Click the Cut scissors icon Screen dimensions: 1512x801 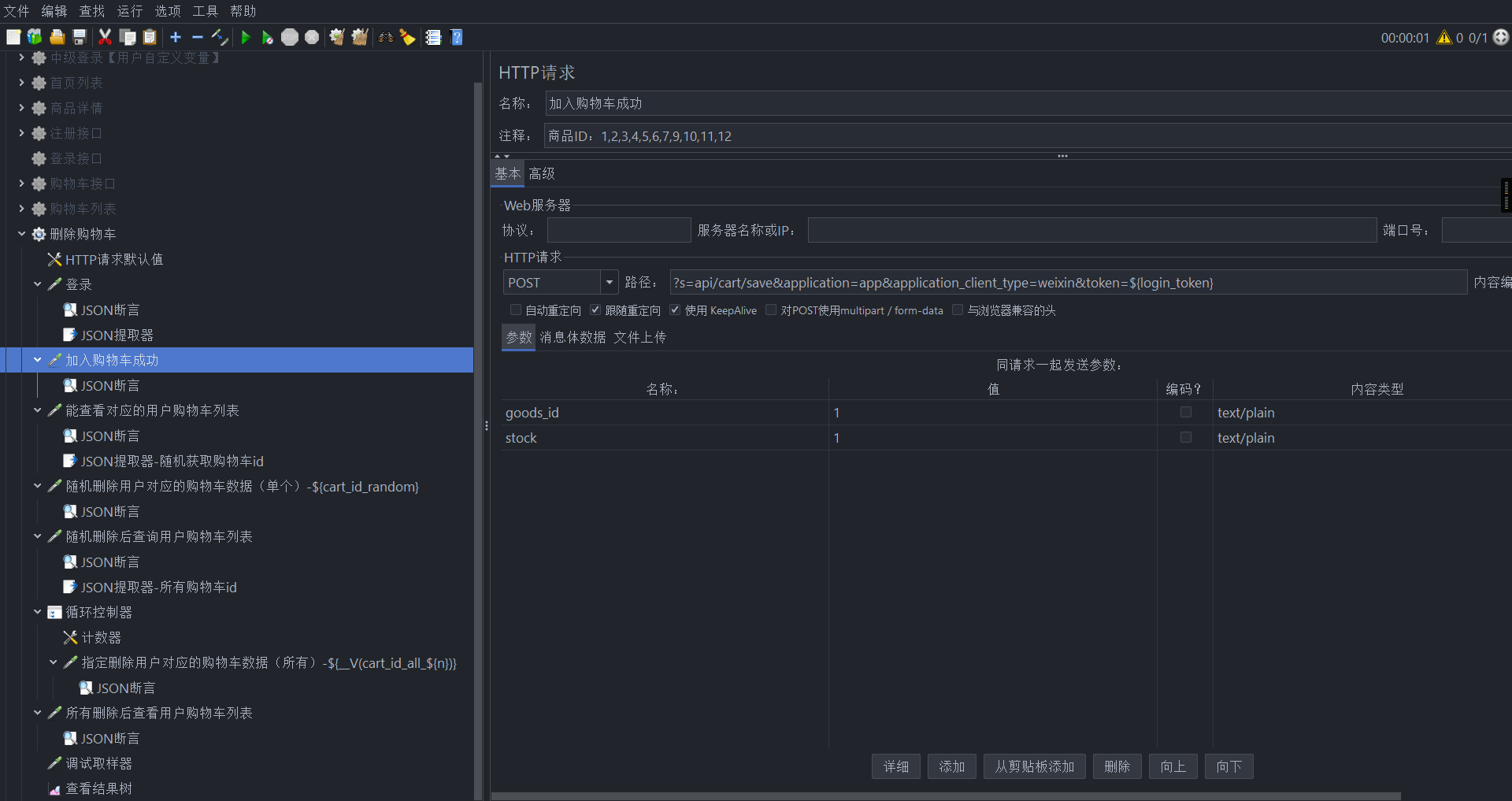coord(105,37)
